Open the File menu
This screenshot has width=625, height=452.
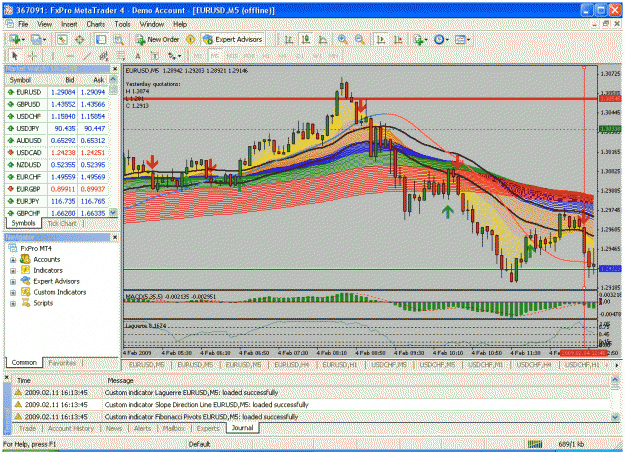tap(23, 24)
